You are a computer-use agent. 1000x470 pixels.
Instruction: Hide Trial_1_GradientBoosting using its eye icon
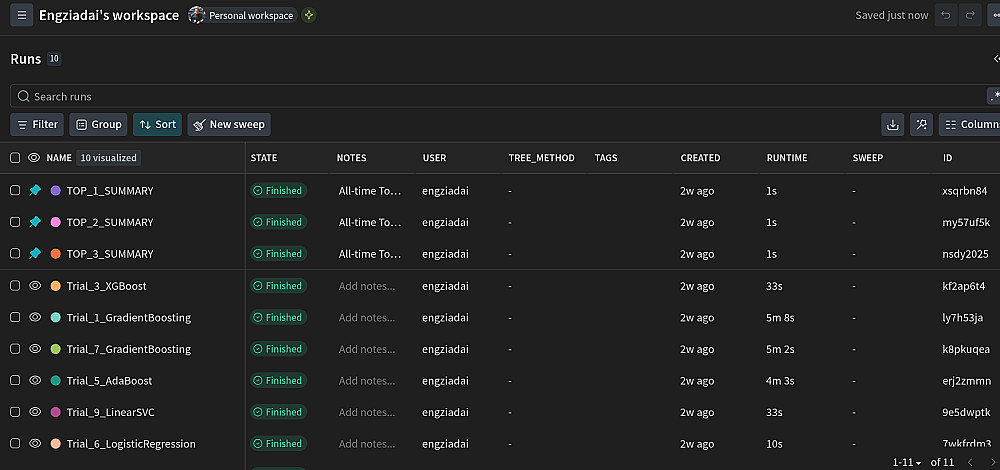(35, 318)
